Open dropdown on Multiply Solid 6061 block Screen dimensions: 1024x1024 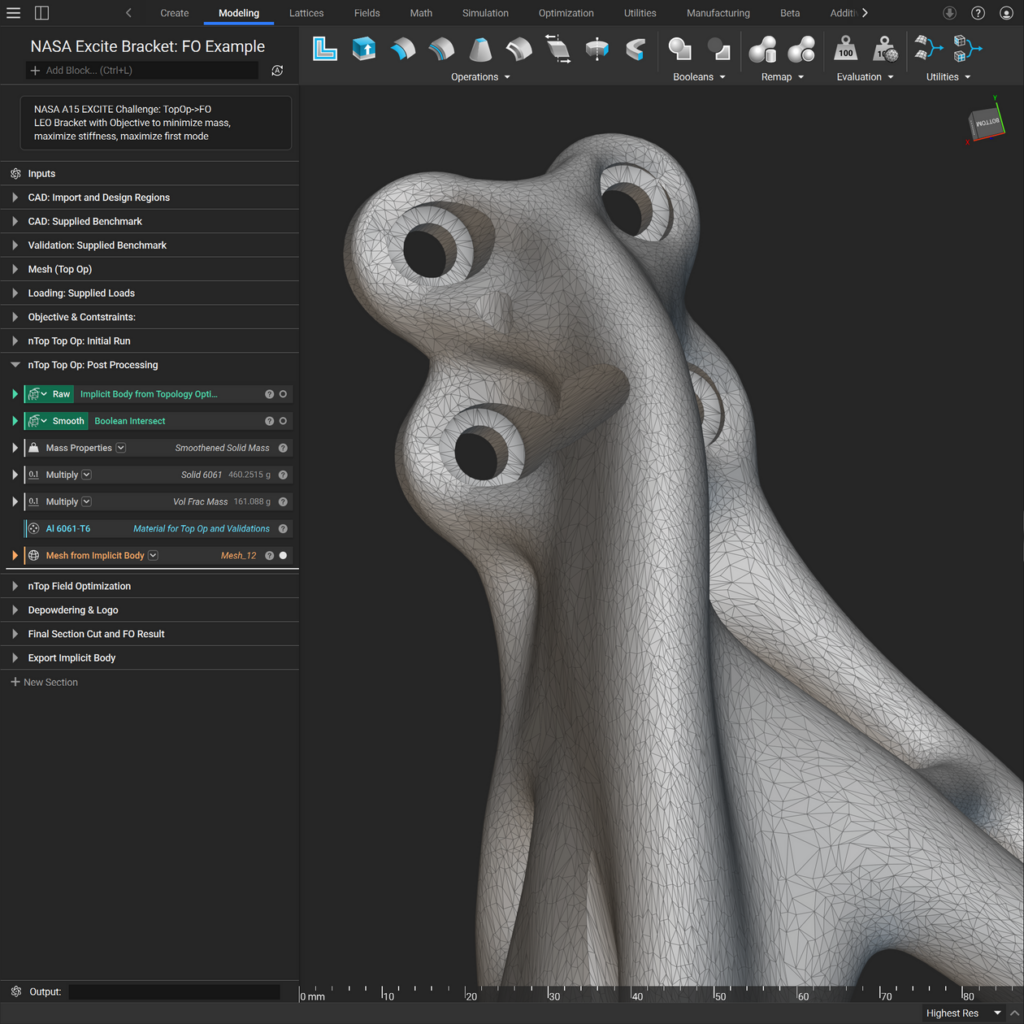click(86, 475)
